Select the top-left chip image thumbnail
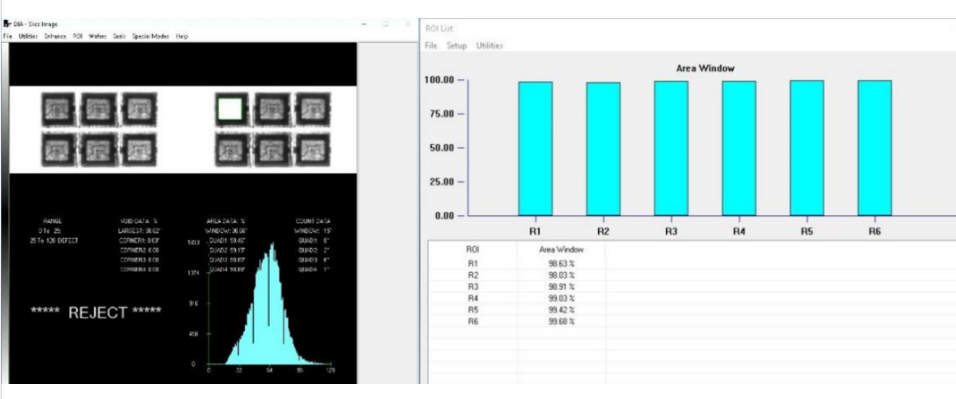 pyautogui.click(x=59, y=109)
